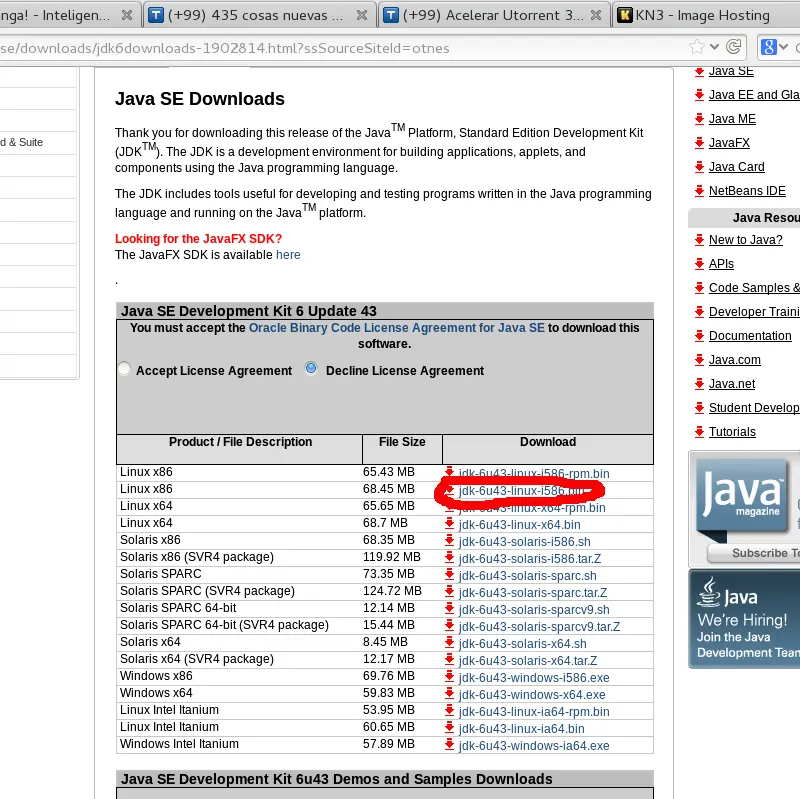Switch to the Inteligen... tab
This screenshot has height=799, width=800.
69,15
